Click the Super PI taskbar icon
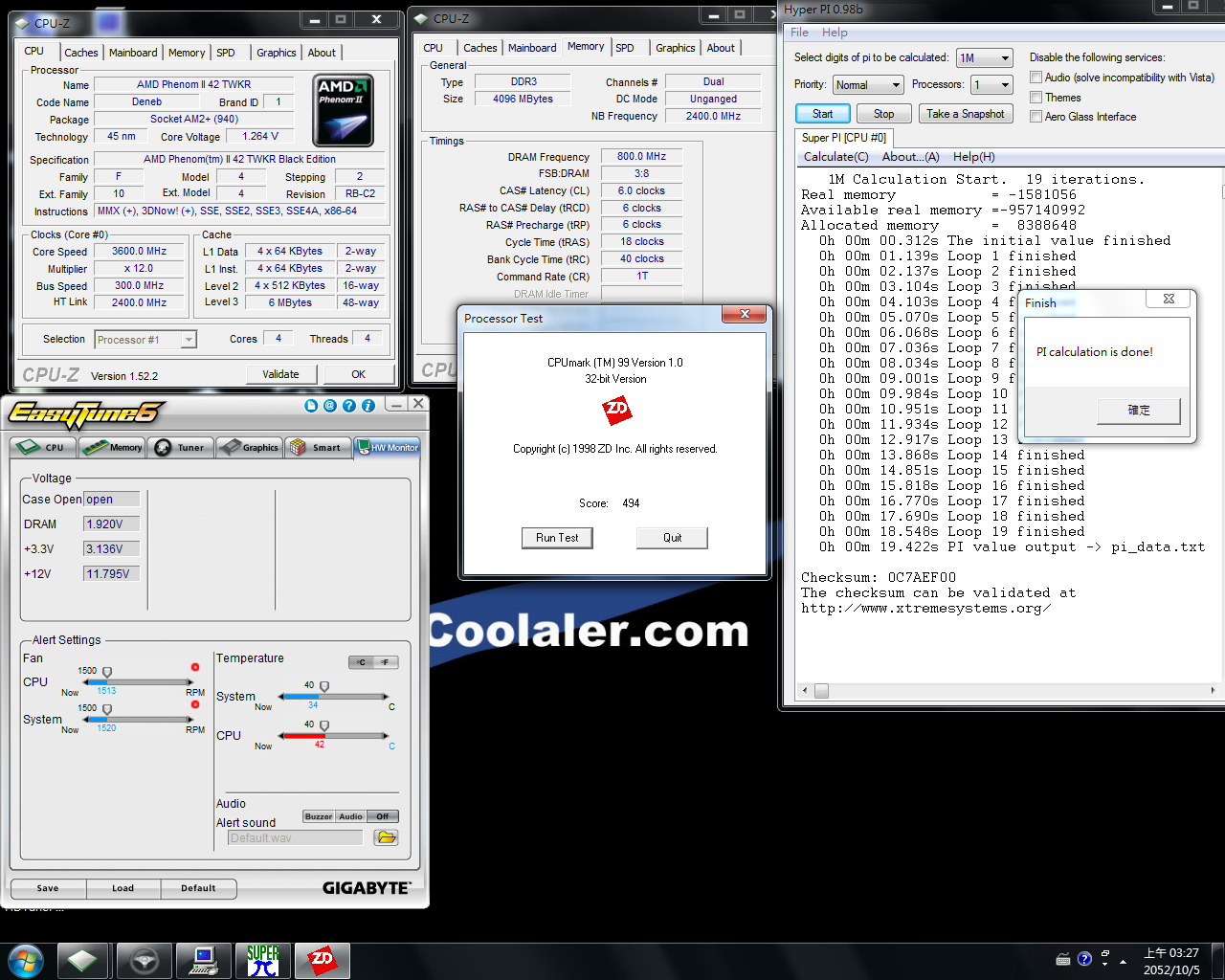1225x980 pixels. click(x=263, y=960)
